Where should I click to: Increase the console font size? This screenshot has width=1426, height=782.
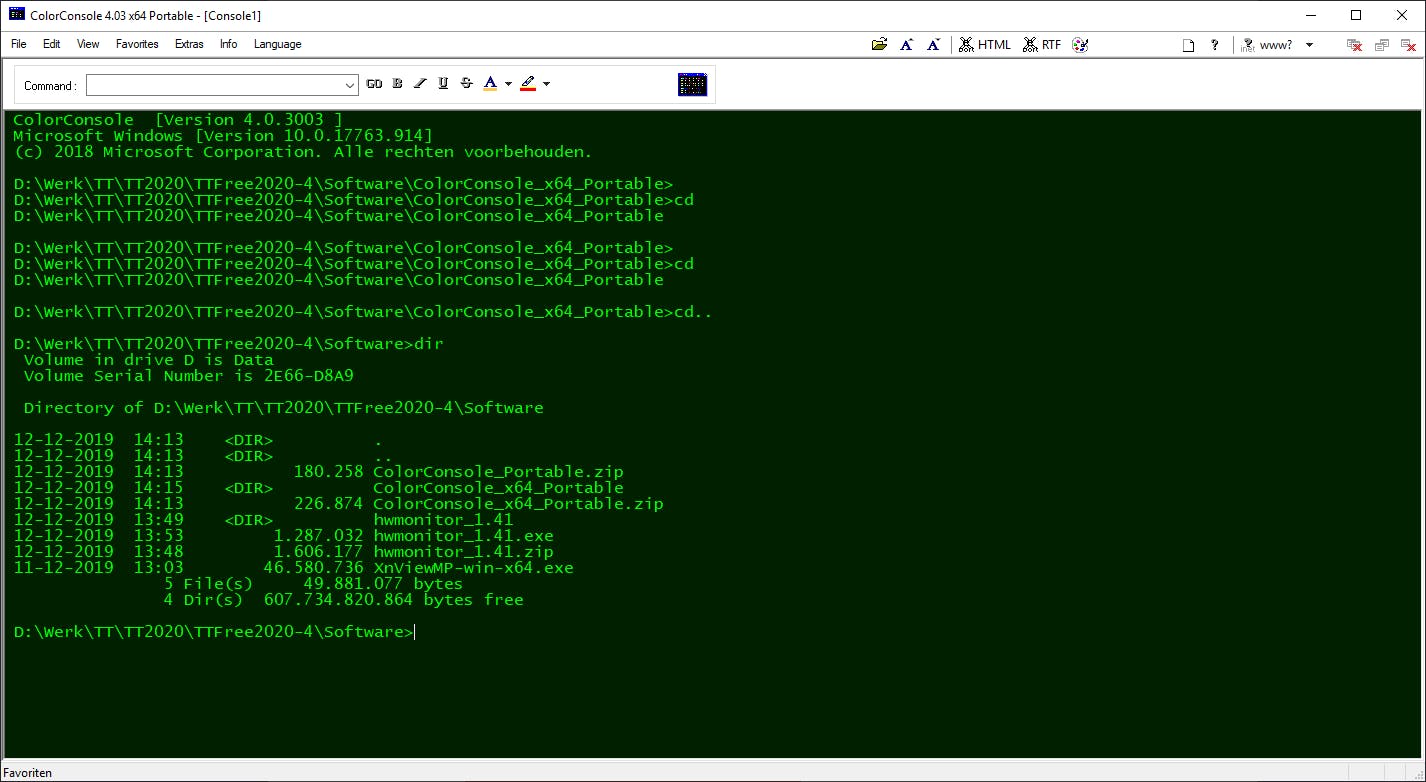(x=906, y=44)
